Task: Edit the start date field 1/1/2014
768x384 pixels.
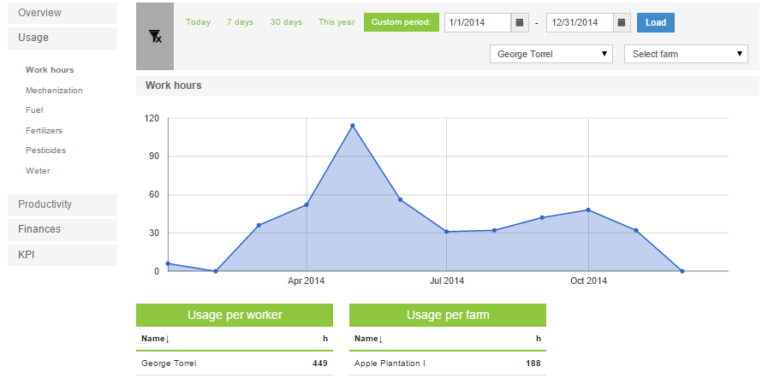Action: 478,23
